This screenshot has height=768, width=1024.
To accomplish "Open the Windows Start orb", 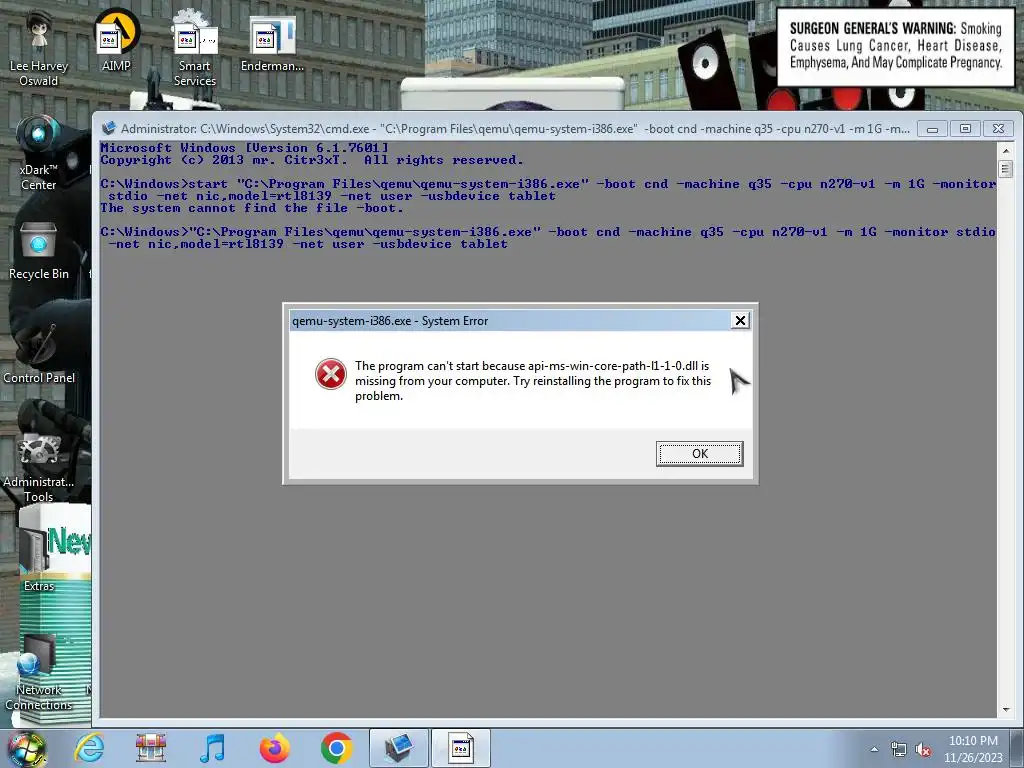I will 27,749.
